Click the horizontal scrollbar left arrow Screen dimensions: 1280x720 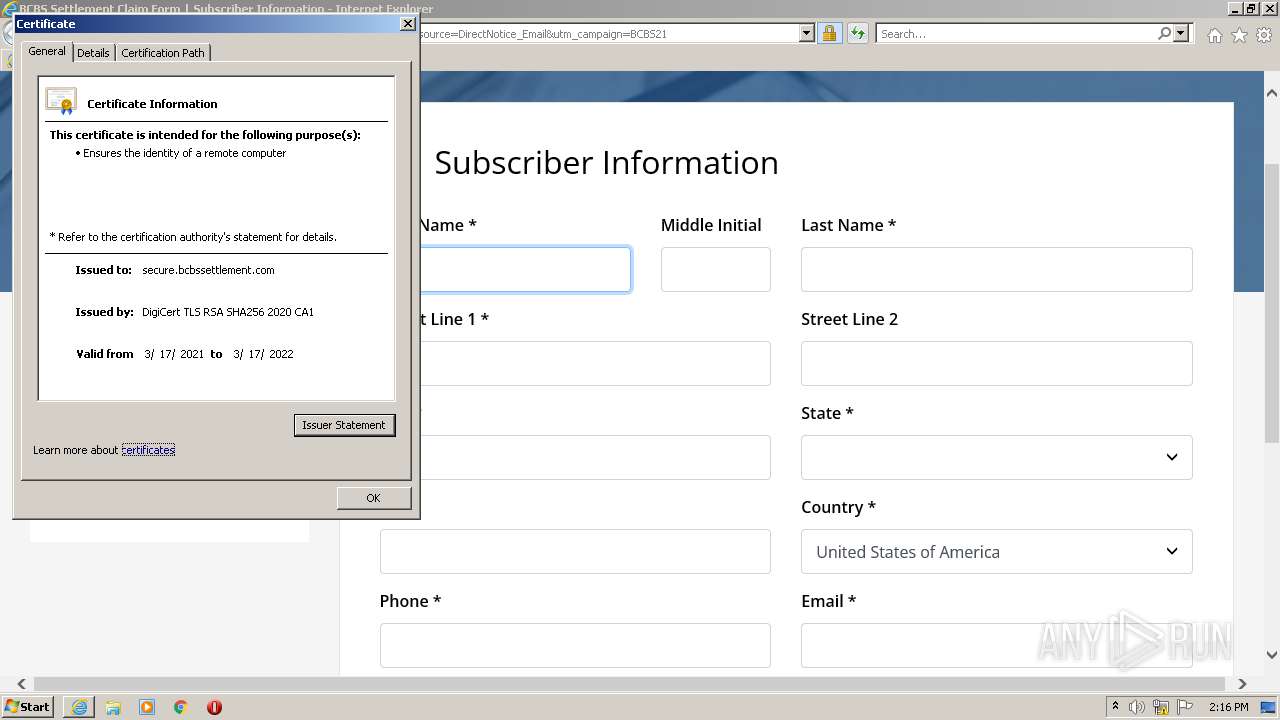click(20, 684)
